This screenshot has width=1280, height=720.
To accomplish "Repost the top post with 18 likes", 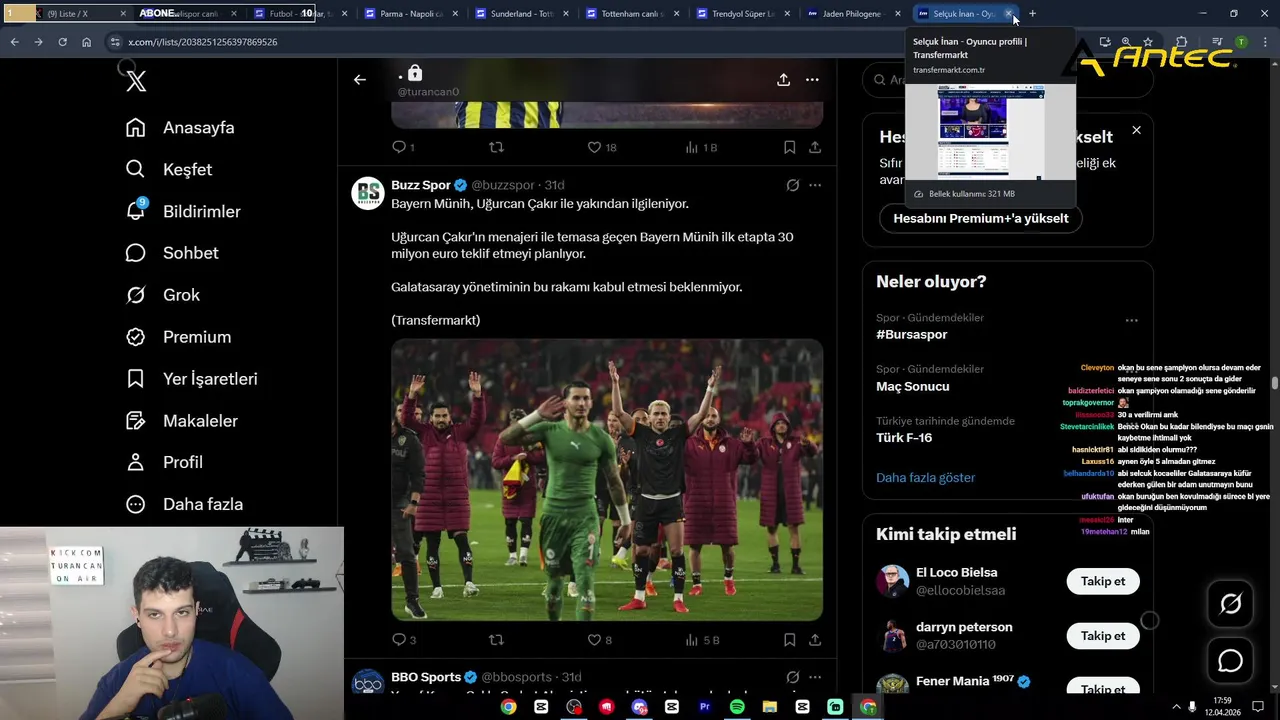I will (x=496, y=147).
